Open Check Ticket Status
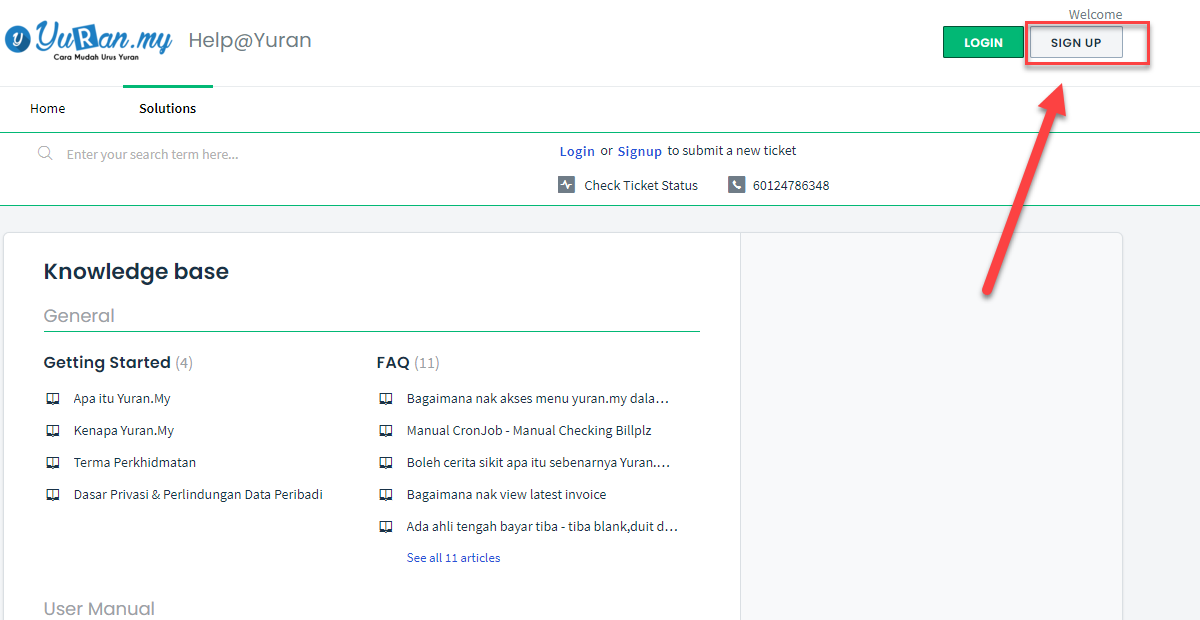Viewport: 1200px width, 620px height. [641, 185]
